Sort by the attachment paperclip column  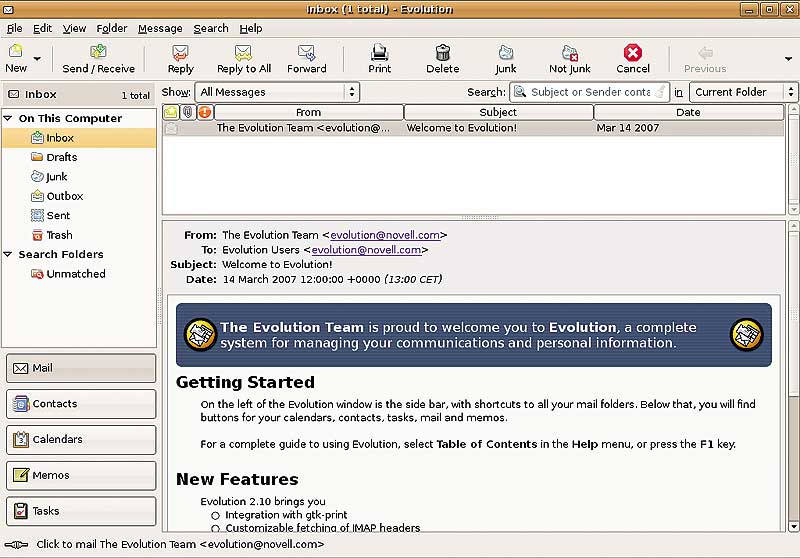tap(188, 112)
